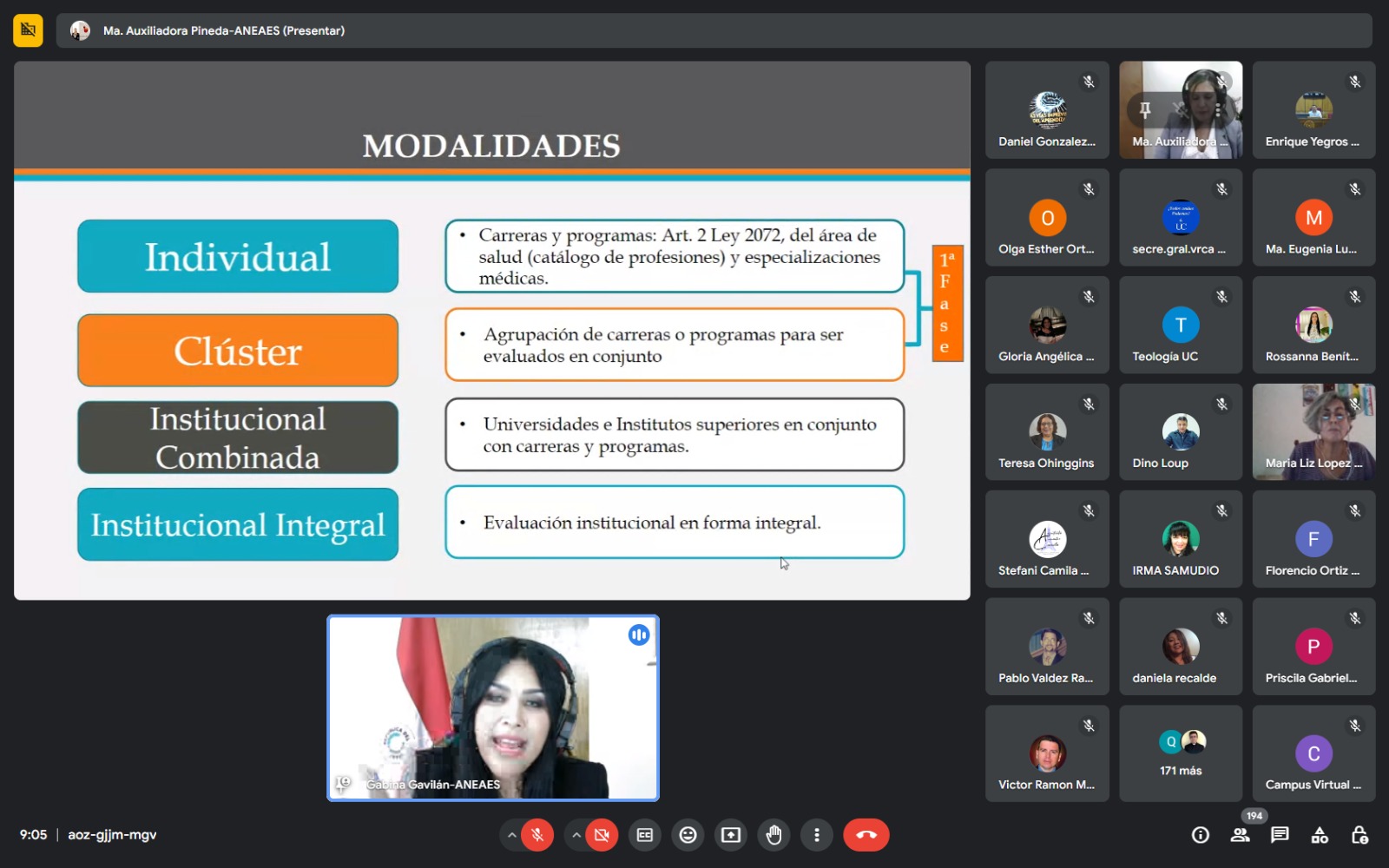Expand audio settings arrow
This screenshot has height=868, width=1389.
(x=512, y=835)
